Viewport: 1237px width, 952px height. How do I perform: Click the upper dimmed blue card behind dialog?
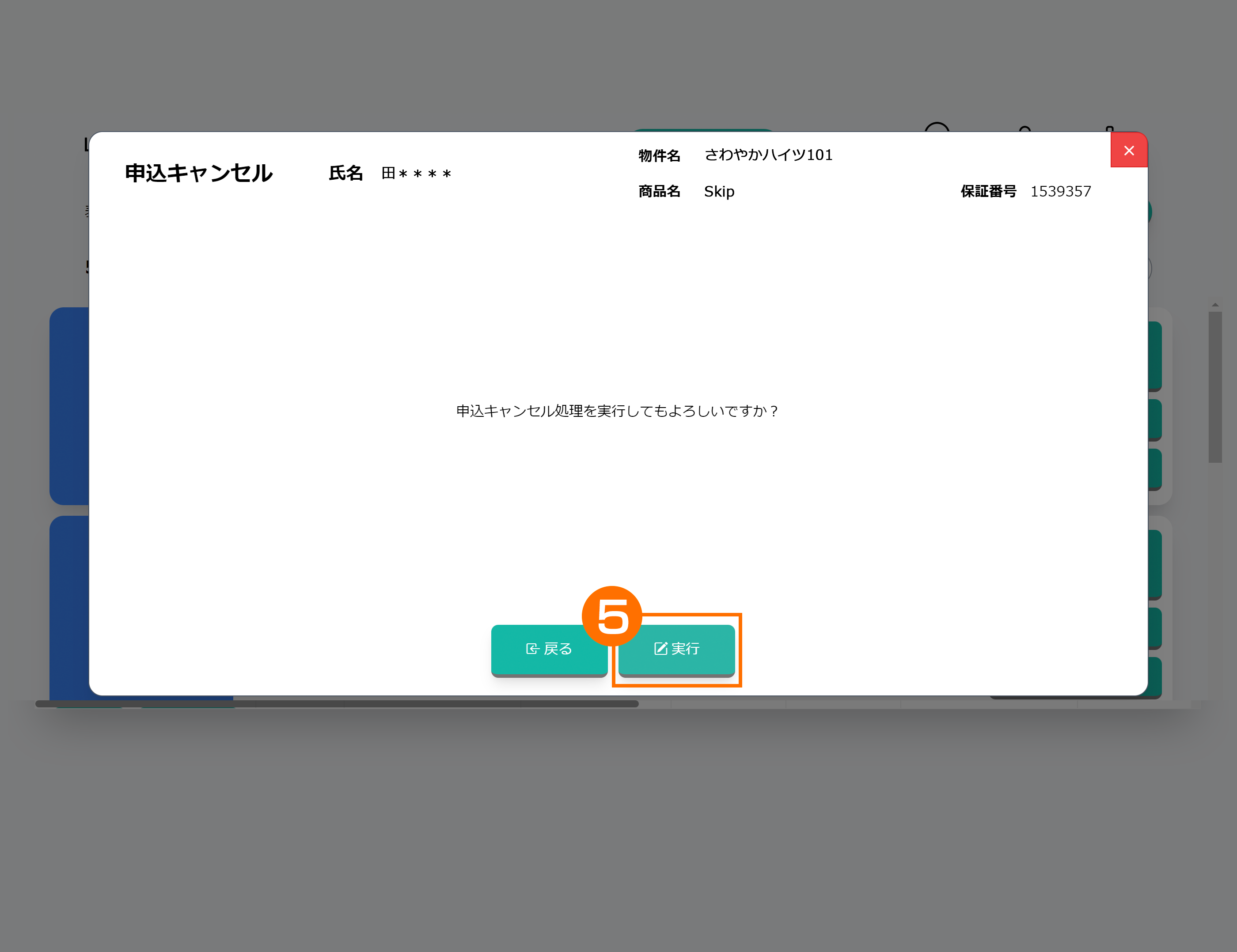(69, 406)
